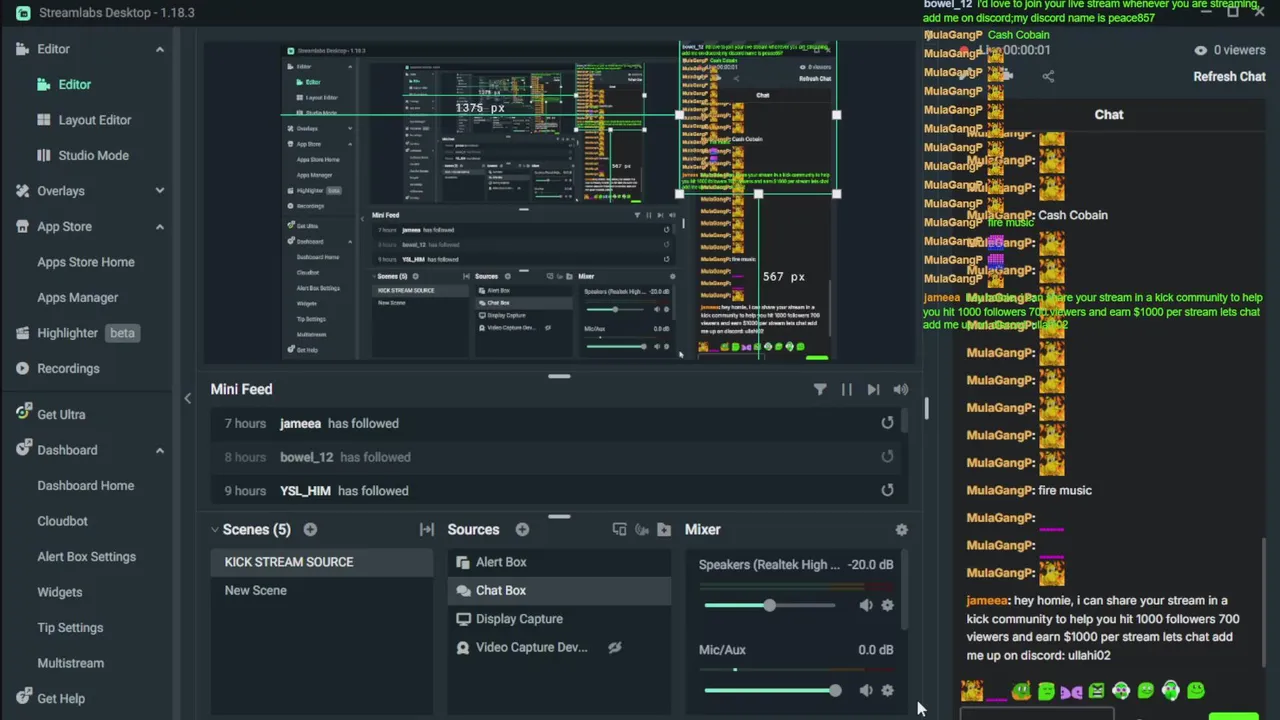
Task: Click the Recordings icon in sidebar
Action: point(23,368)
